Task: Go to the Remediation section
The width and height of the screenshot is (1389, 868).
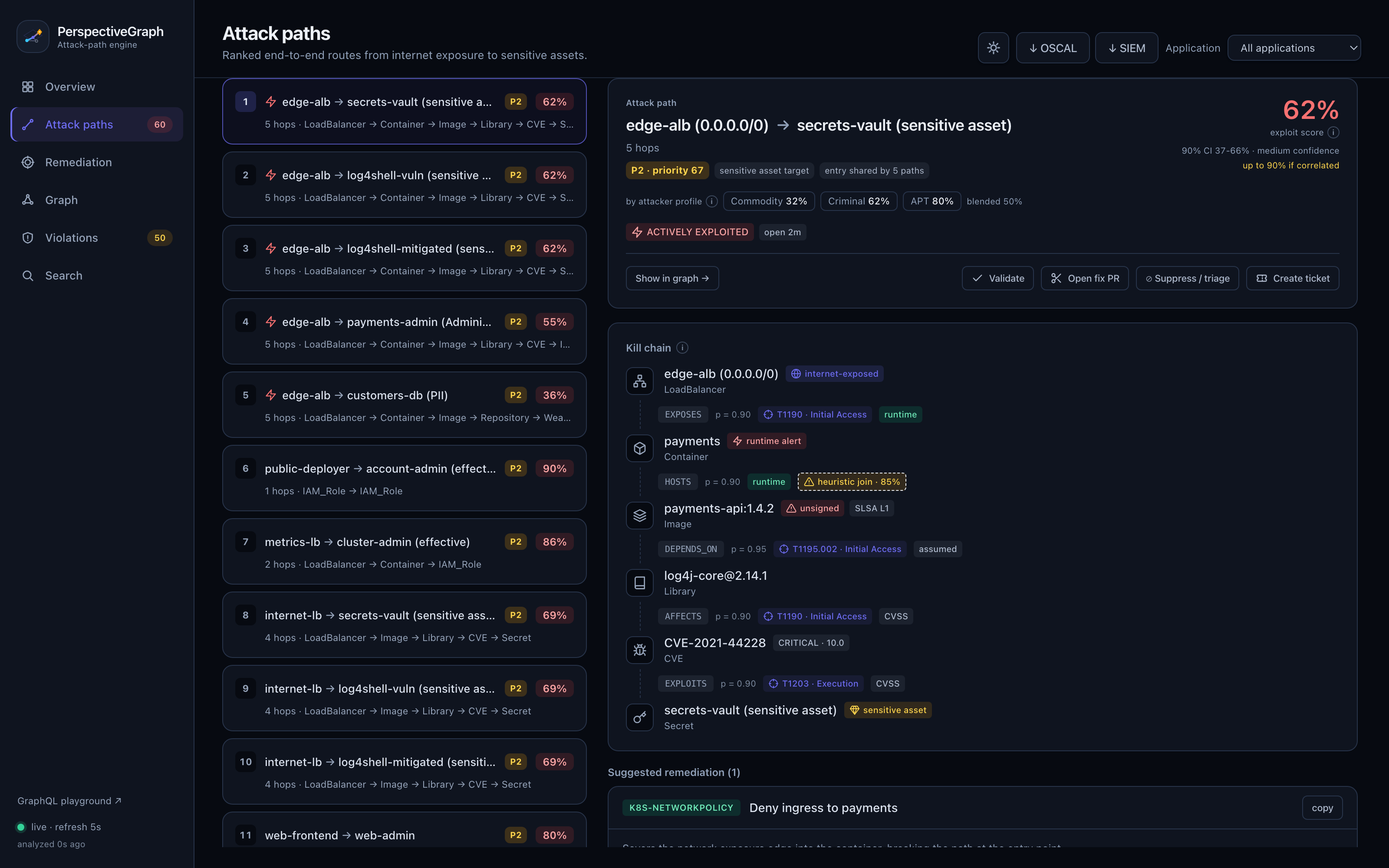Action: (96, 162)
